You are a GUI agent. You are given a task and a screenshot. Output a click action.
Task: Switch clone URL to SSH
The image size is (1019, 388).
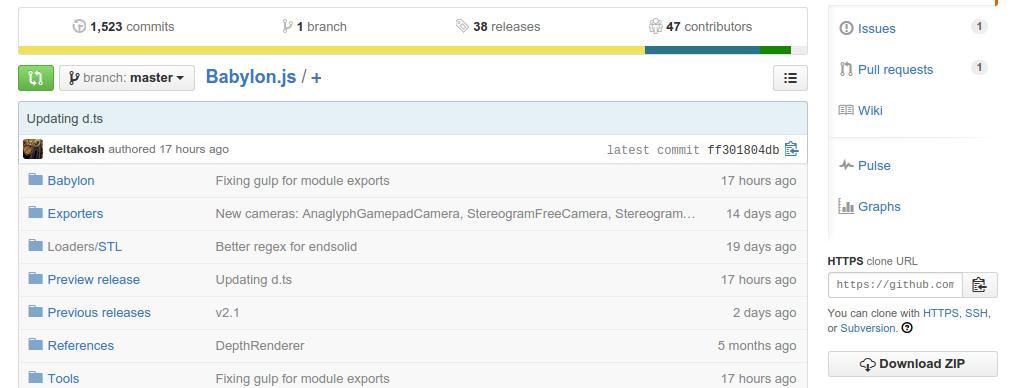coord(976,313)
